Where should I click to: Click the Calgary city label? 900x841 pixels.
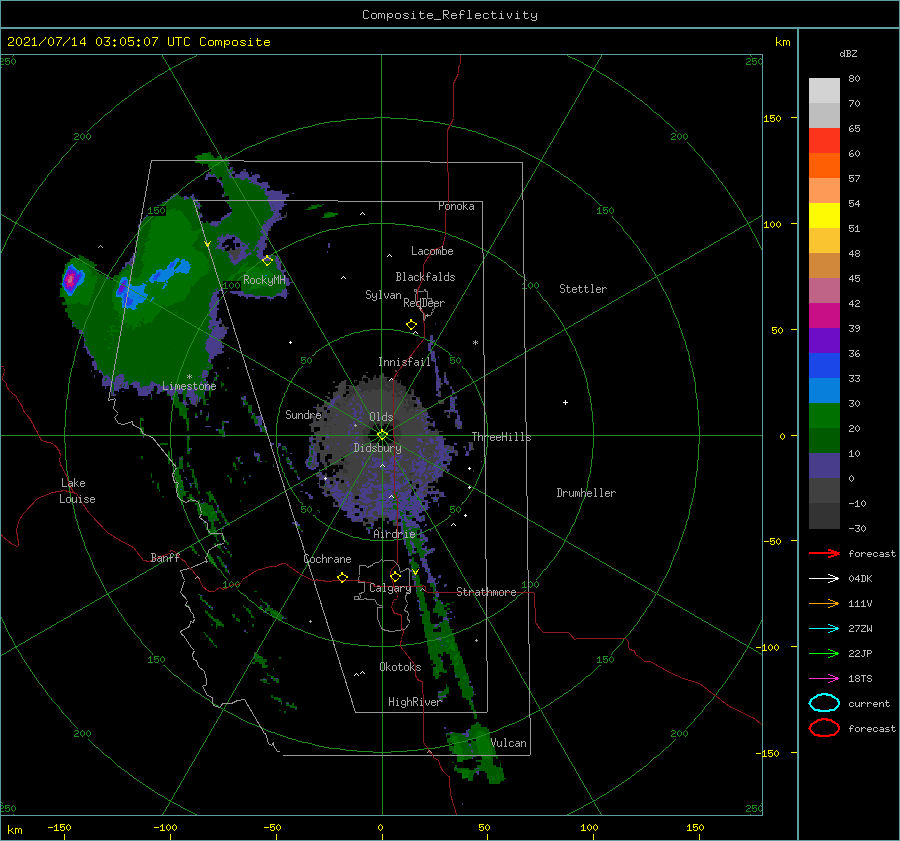(390, 588)
